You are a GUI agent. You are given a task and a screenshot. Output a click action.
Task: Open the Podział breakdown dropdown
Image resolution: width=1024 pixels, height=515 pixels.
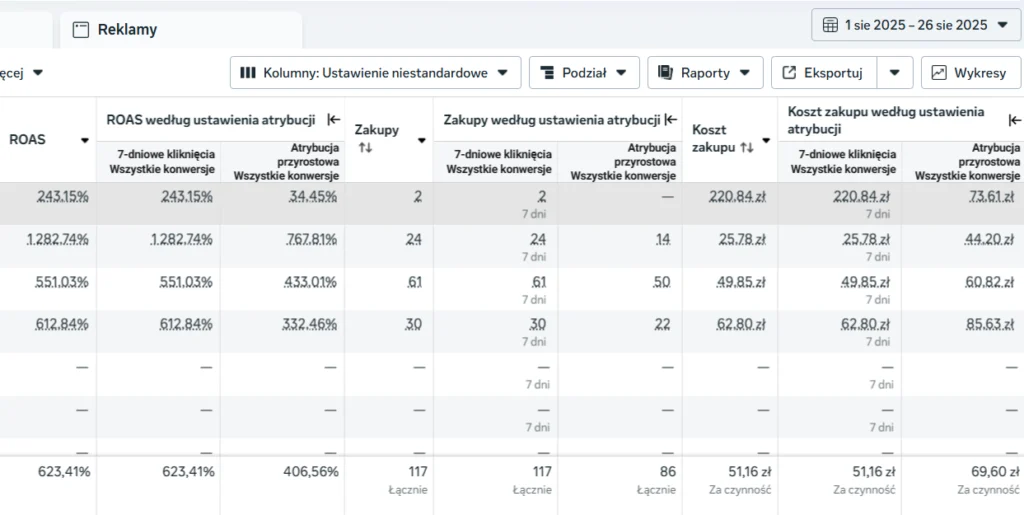coord(584,72)
